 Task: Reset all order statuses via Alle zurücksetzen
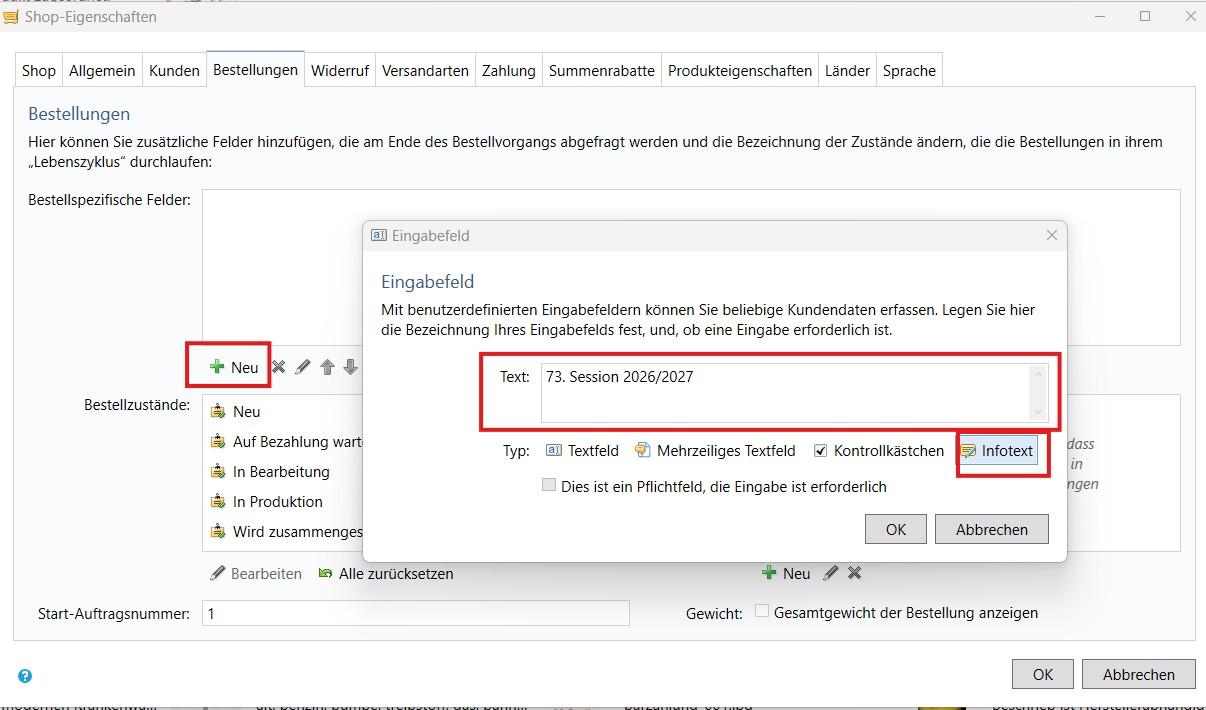386,574
